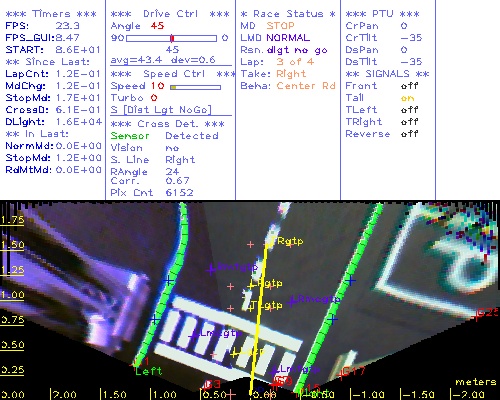500x400 pixels.
Task: Click the purple Rmcgtp marker
Action: click(x=315, y=299)
